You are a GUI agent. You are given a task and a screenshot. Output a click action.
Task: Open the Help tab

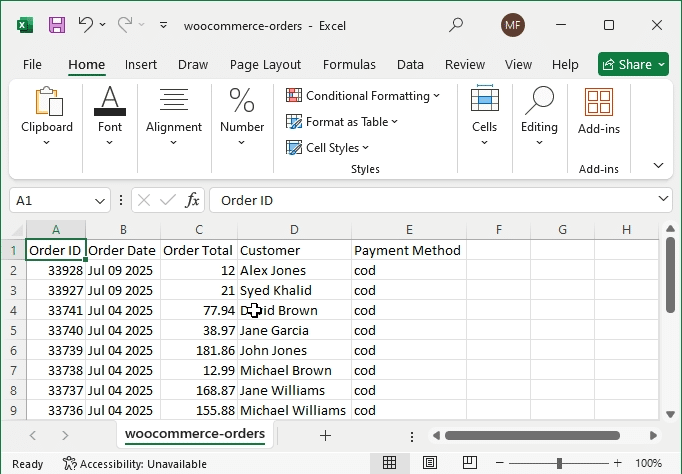tap(565, 64)
